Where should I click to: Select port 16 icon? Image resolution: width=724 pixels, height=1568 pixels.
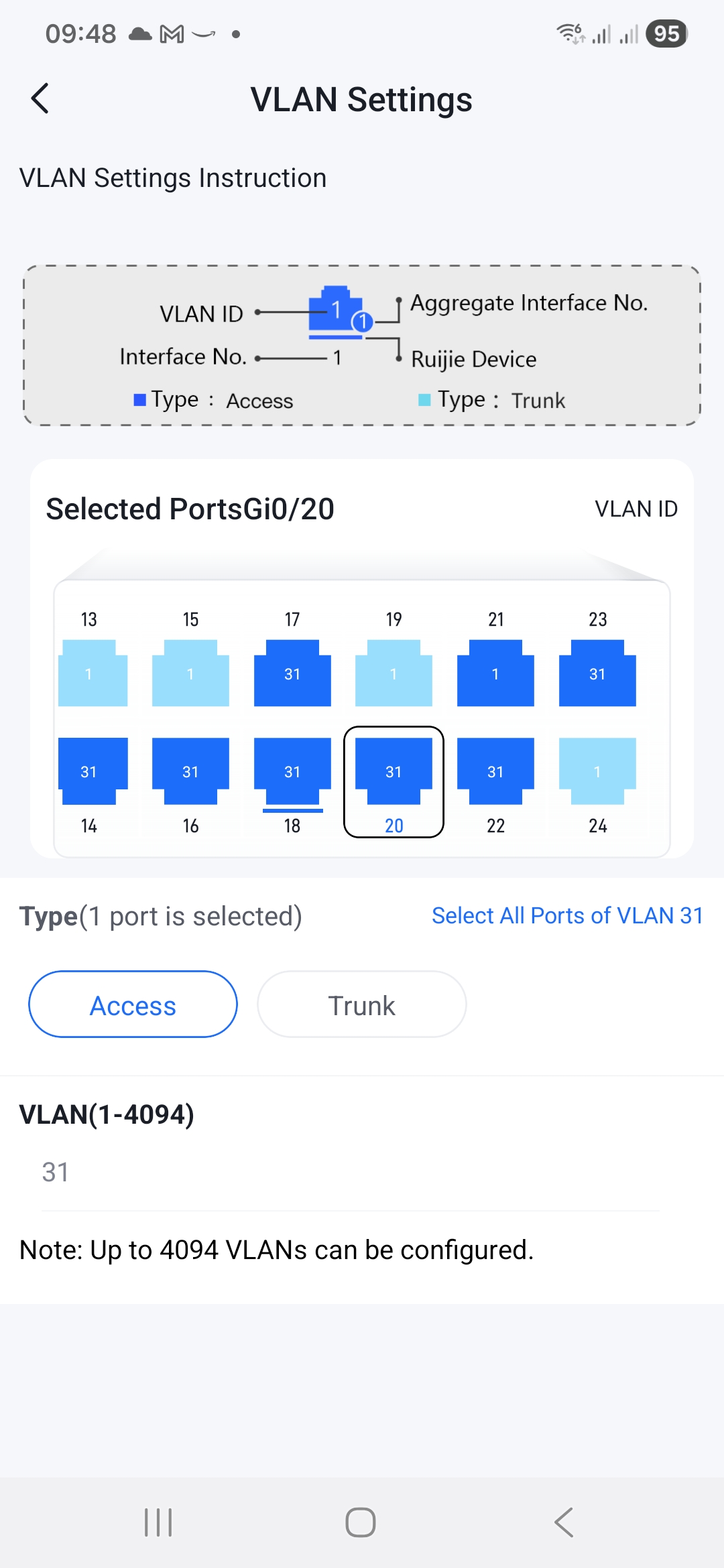(190, 771)
